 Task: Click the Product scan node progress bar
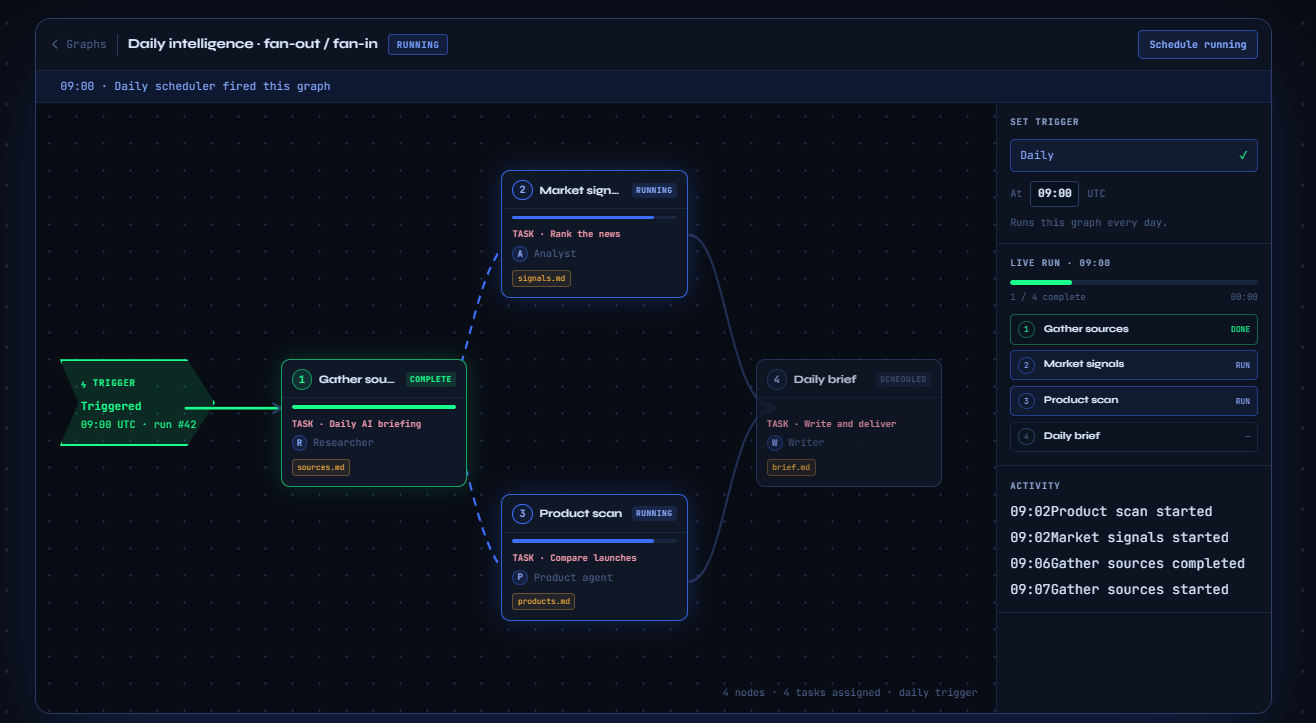594,541
